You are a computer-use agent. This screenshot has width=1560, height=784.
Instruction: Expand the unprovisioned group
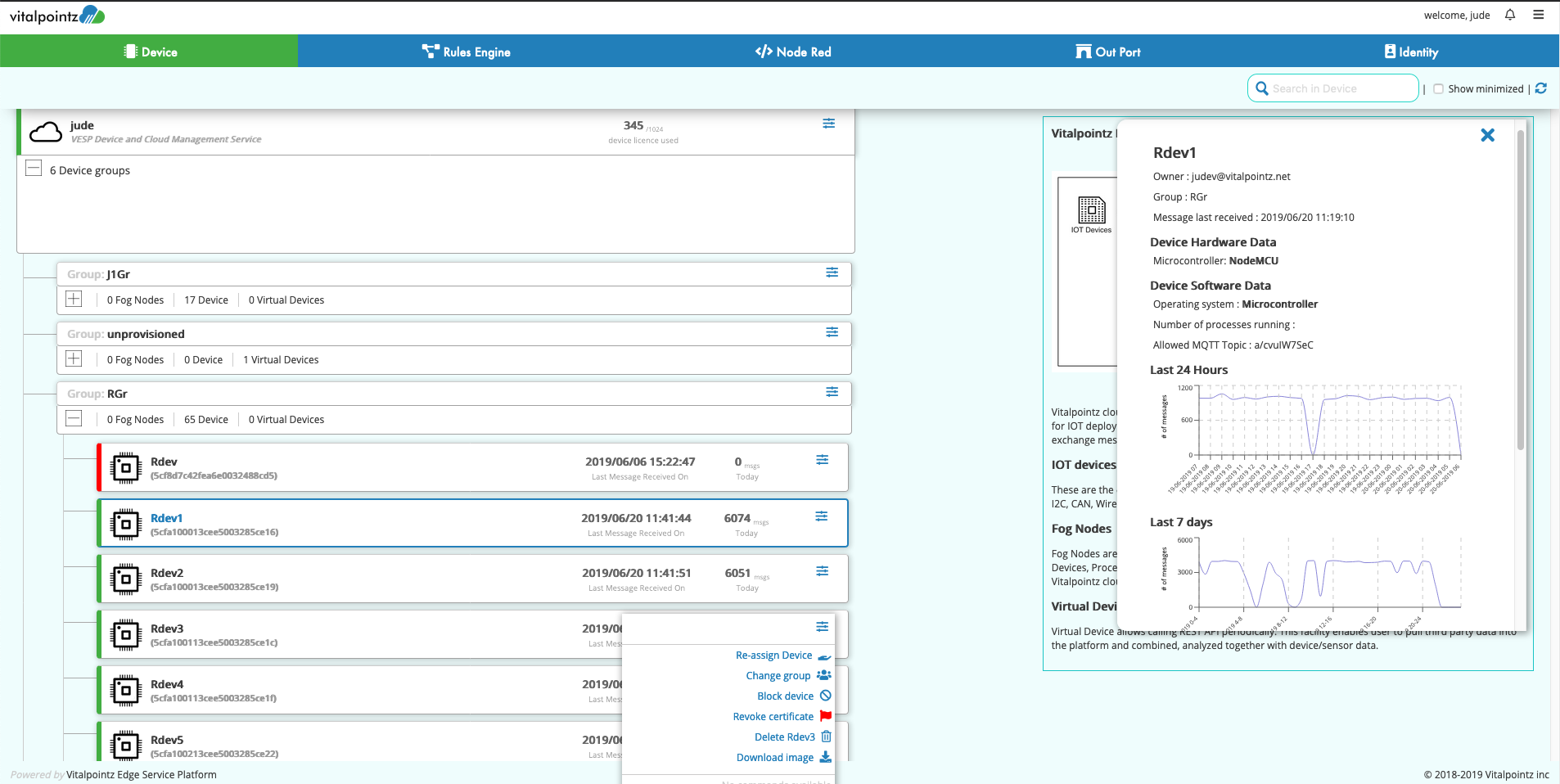tap(74, 358)
